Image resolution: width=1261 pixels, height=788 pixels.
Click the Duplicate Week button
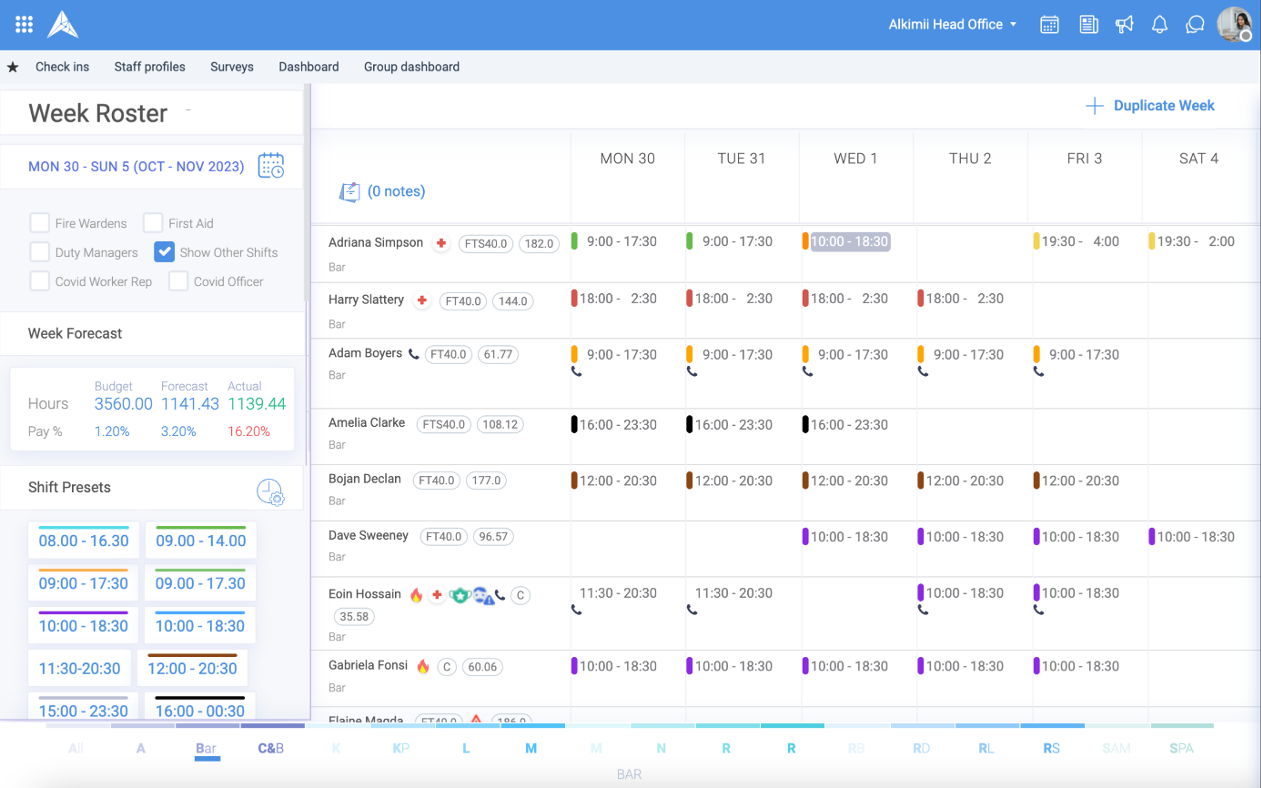[x=1151, y=106]
